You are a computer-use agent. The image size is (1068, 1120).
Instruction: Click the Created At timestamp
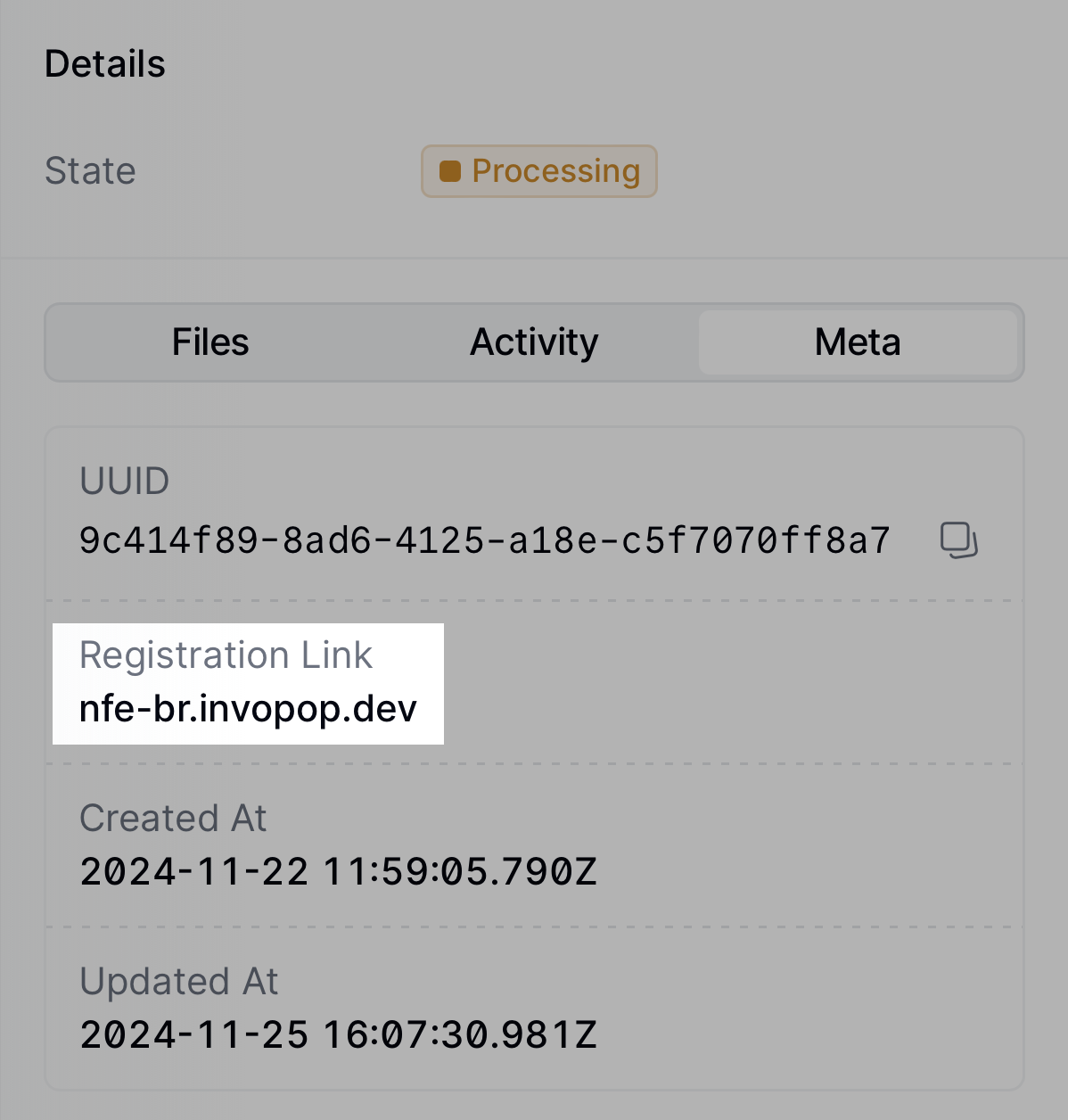click(337, 871)
